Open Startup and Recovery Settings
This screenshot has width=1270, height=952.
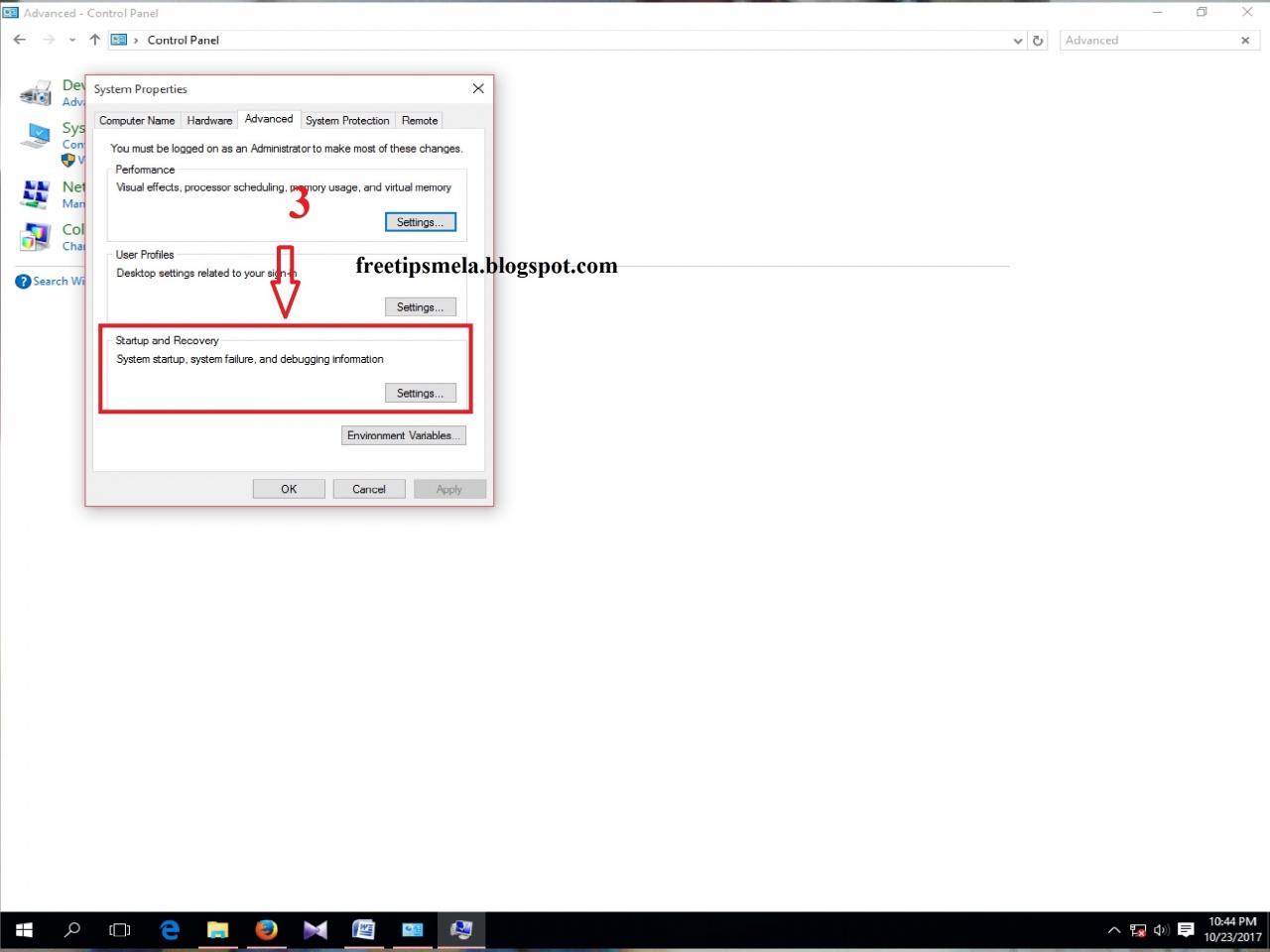point(420,393)
